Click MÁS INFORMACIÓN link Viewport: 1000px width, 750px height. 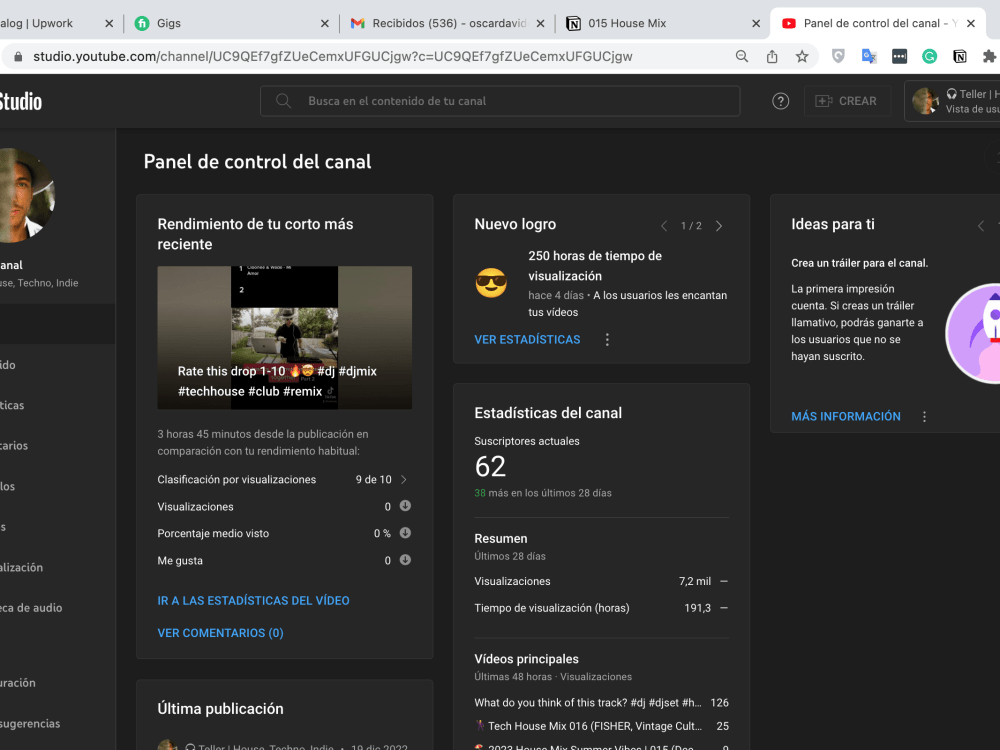[846, 416]
